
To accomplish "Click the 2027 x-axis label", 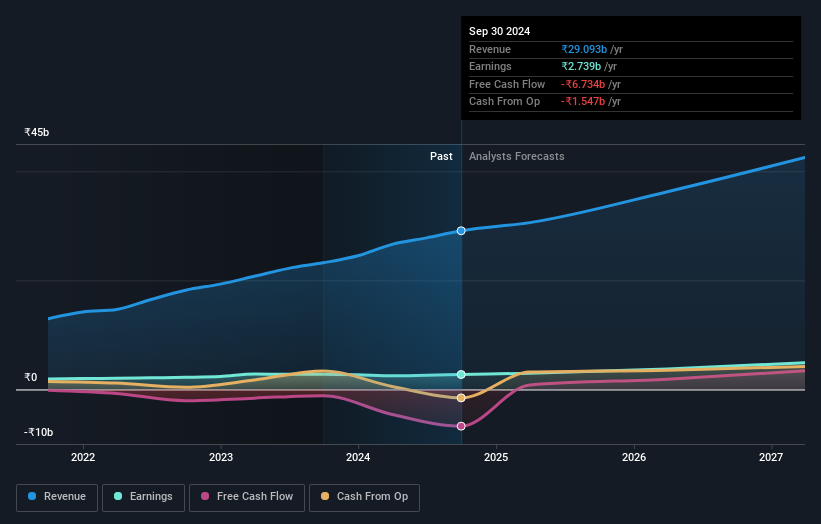I will point(771,458).
